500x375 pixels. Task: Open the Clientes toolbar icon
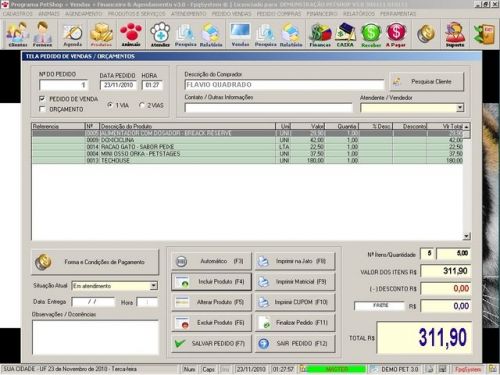18,34
